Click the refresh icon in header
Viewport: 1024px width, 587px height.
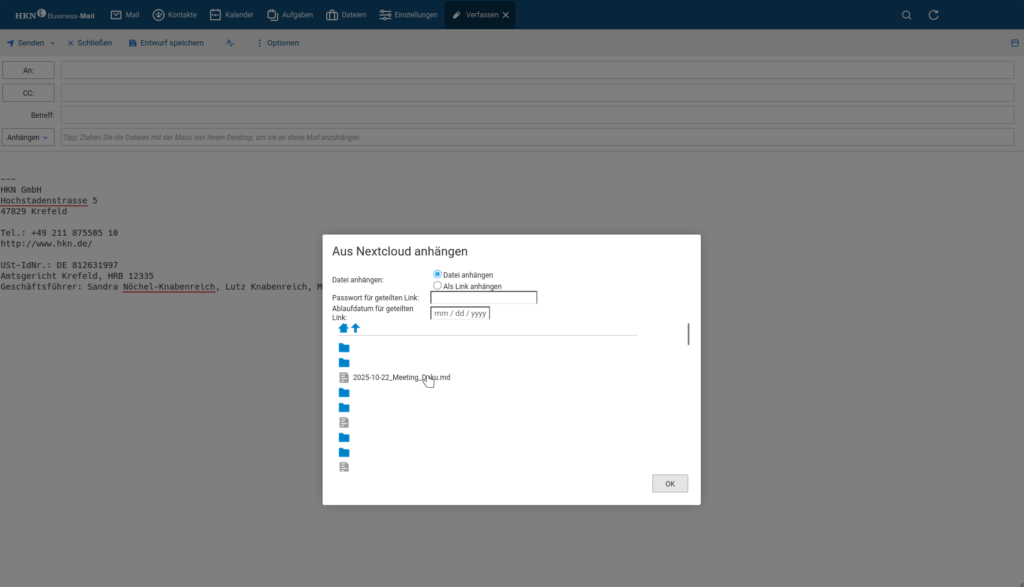click(934, 15)
